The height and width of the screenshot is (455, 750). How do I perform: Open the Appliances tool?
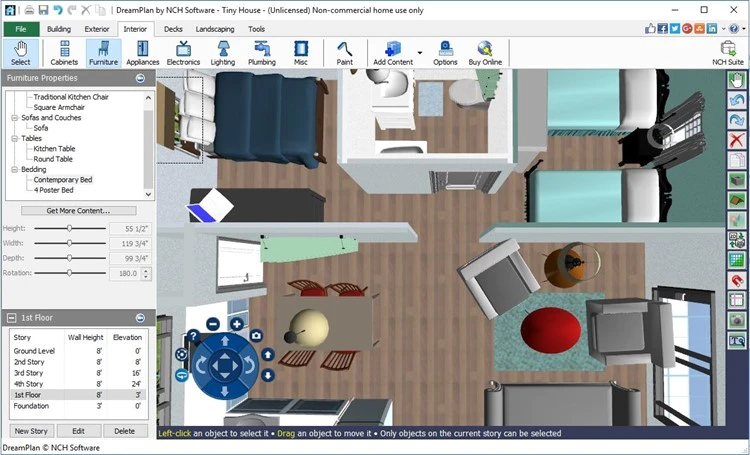tap(143, 53)
